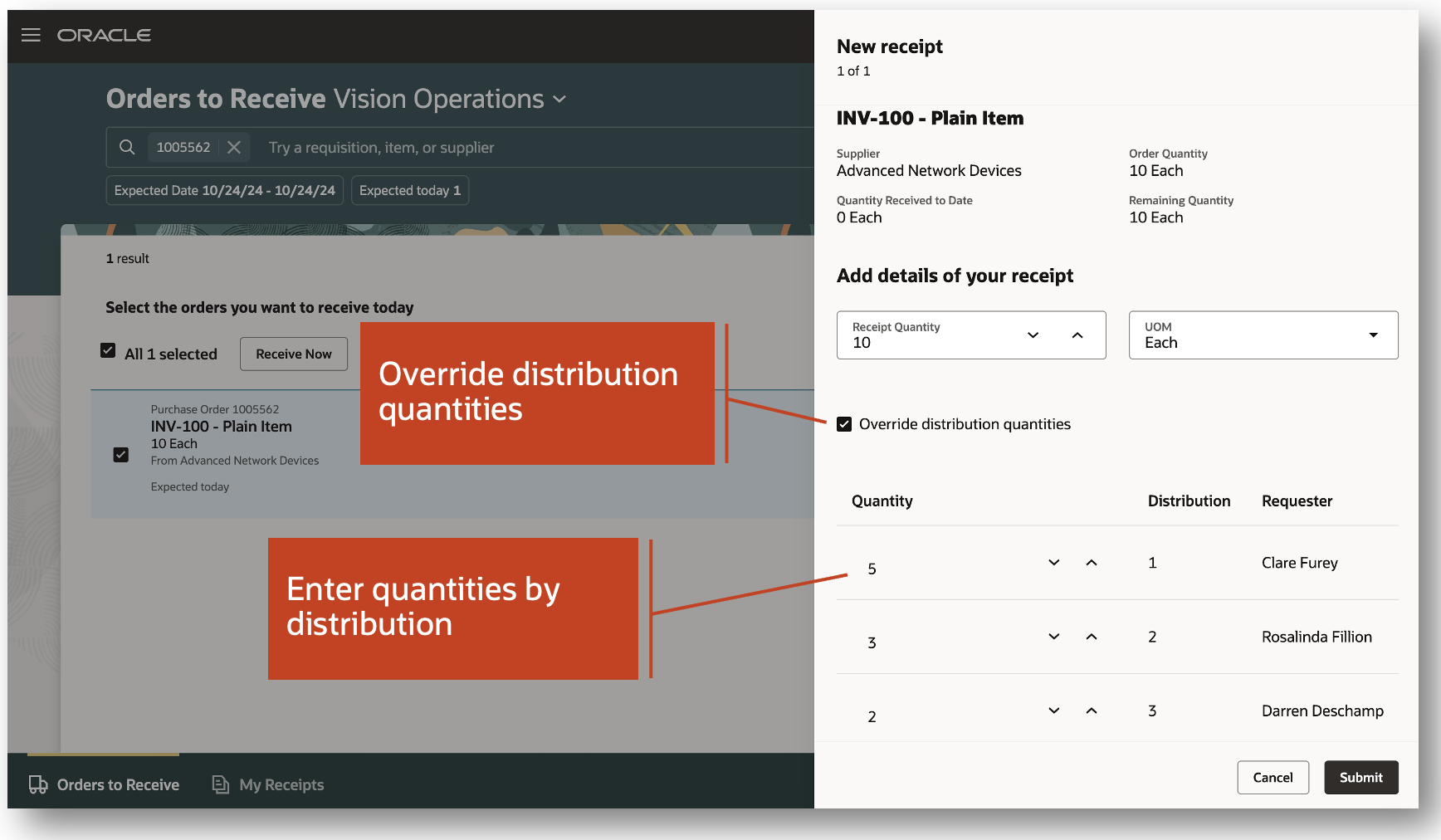Viewport: 1441px width, 840px height.
Task: Decrease quantity for Clare Furey distribution
Action: pos(1054,563)
